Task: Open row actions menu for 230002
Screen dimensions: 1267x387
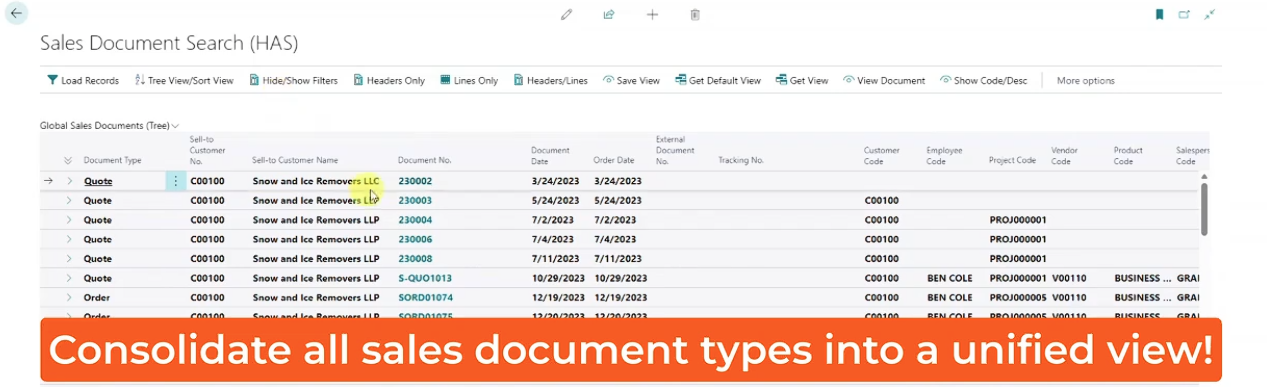Action: 175,181
